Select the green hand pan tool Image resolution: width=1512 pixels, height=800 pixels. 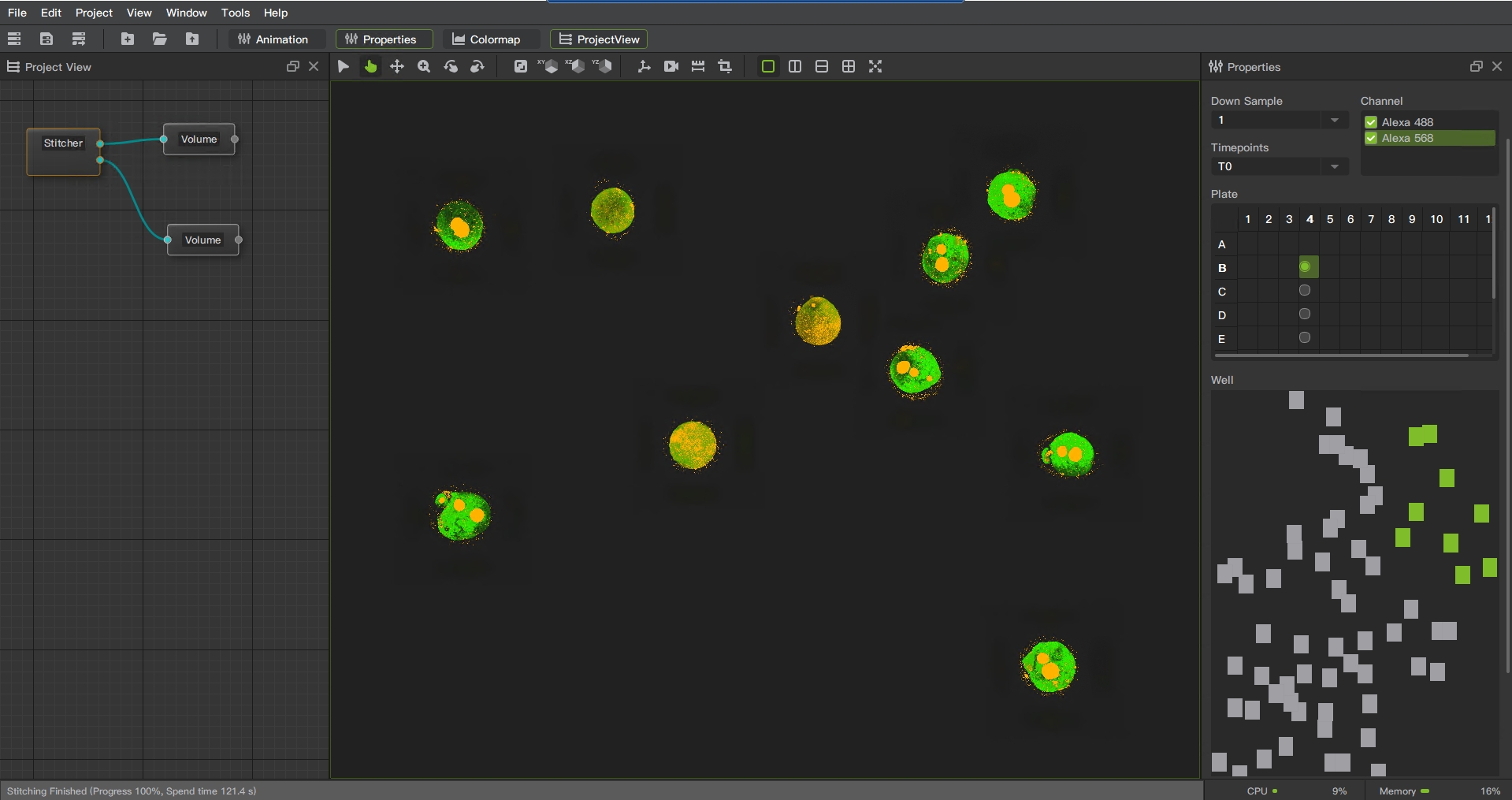pos(370,66)
